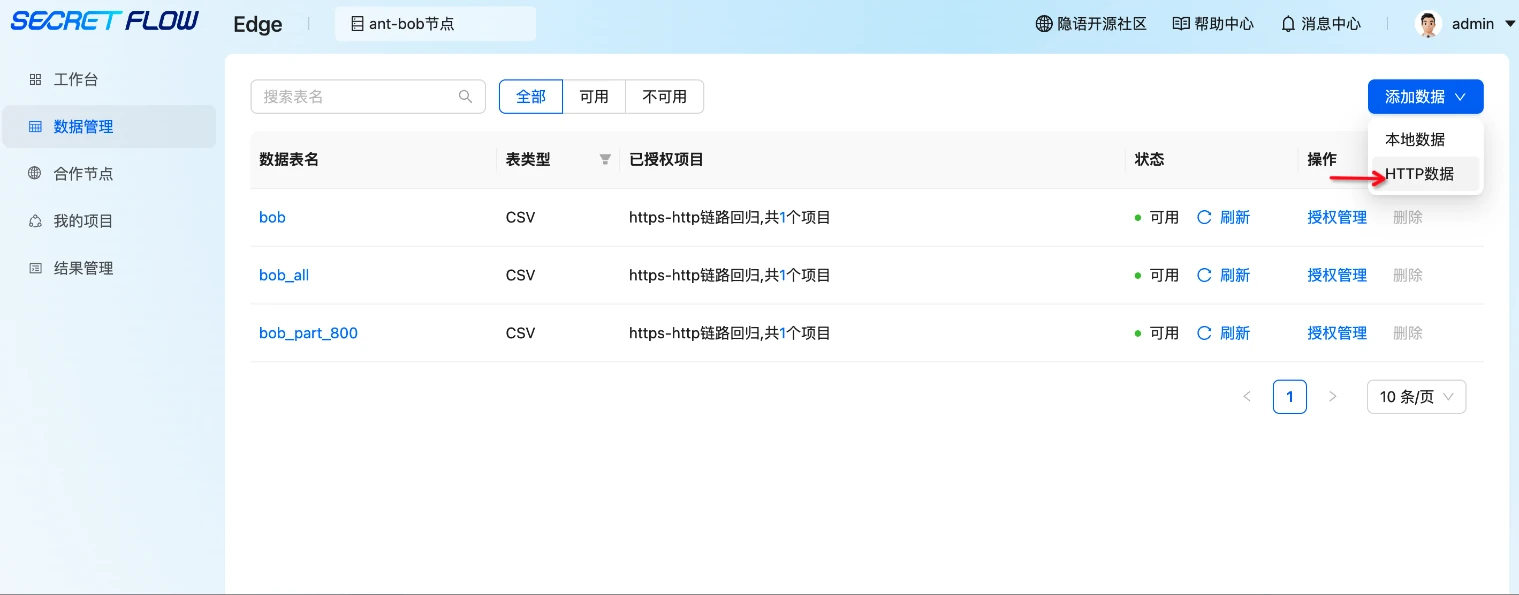This screenshot has height=595, width=1519.
Task: Click the 状态 column header
Action: click(x=1150, y=159)
